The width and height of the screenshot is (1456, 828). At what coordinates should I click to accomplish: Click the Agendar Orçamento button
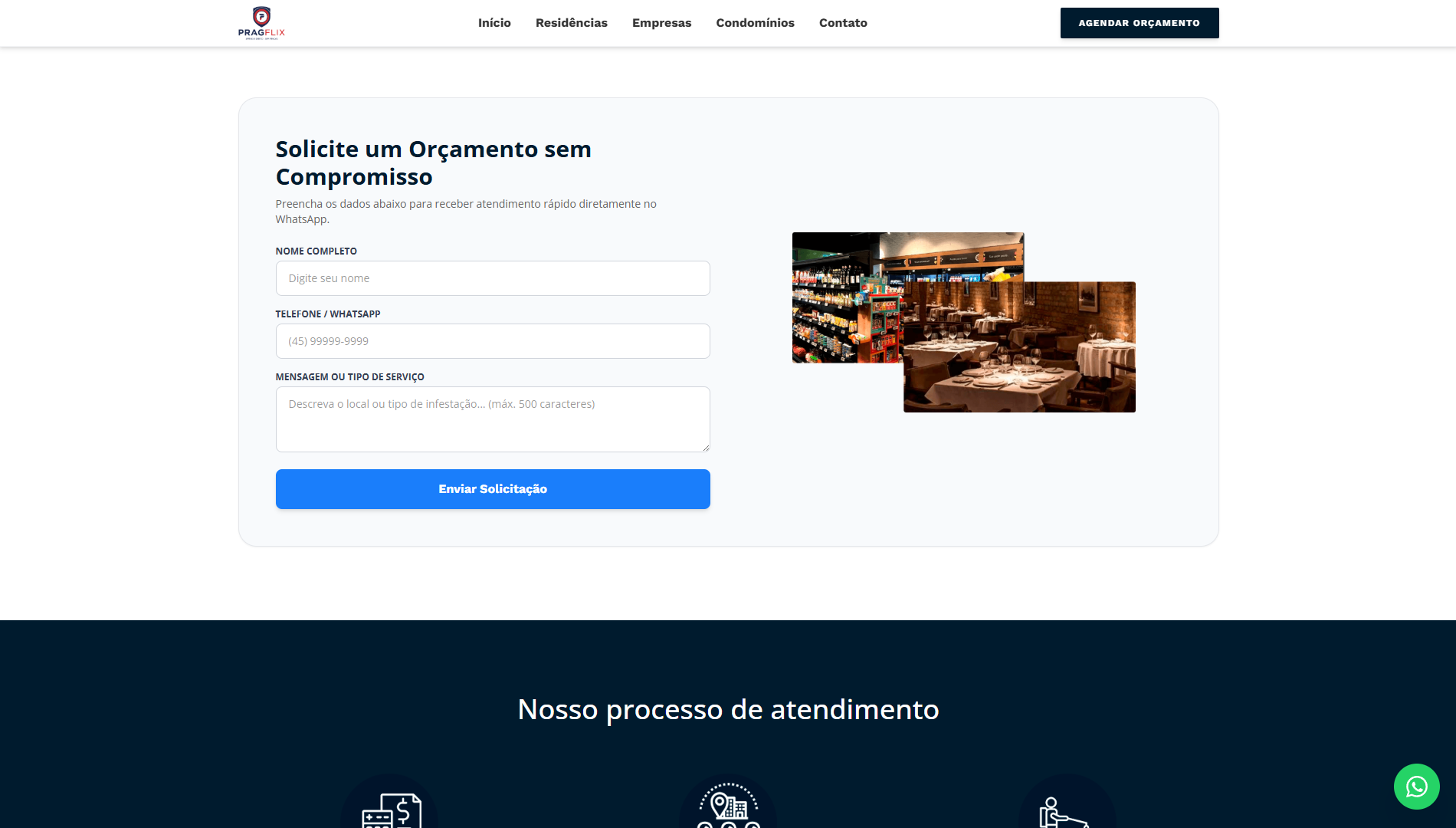pyautogui.click(x=1140, y=23)
